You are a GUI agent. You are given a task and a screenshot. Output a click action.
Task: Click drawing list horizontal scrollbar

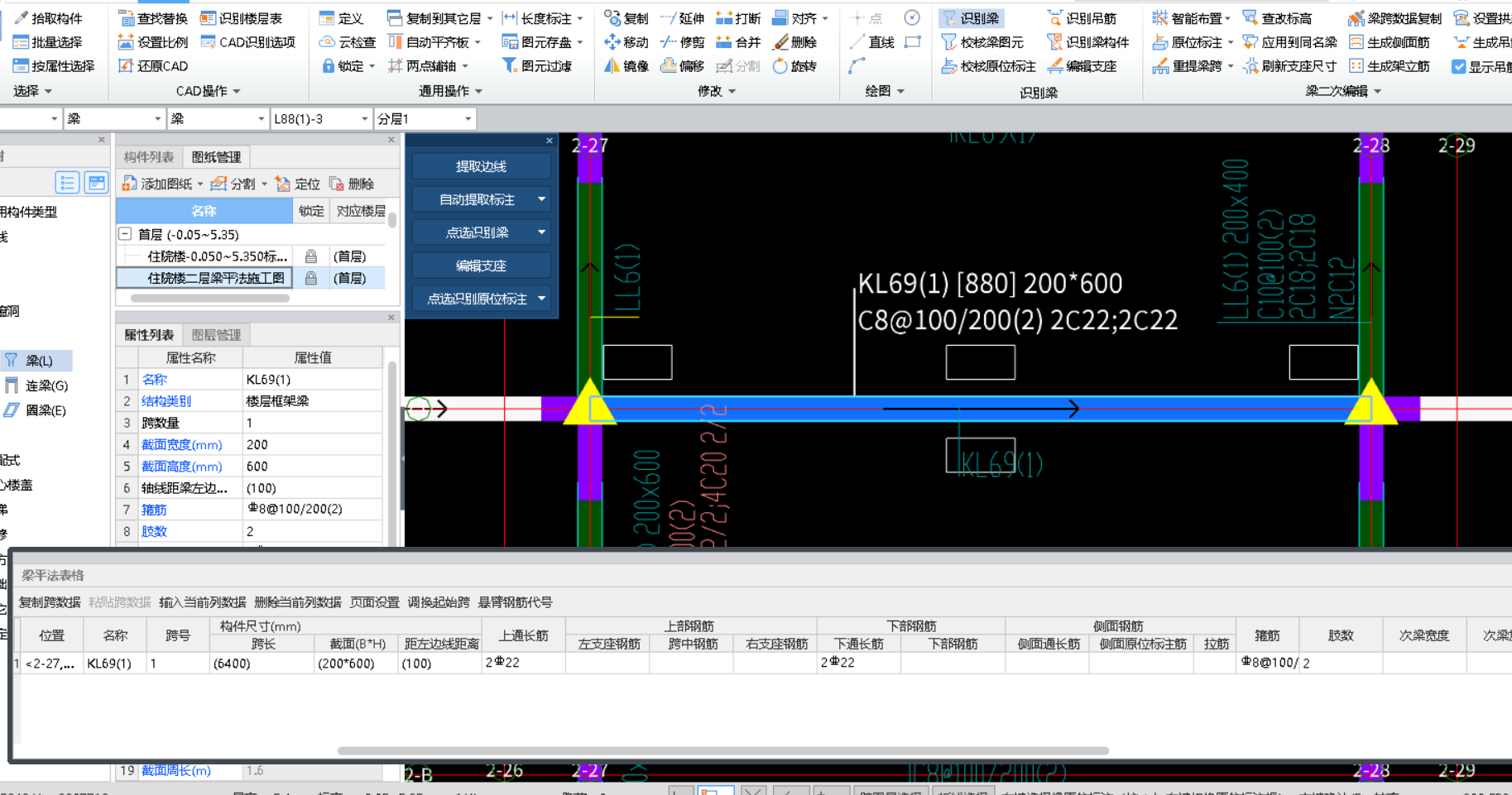click(x=210, y=298)
